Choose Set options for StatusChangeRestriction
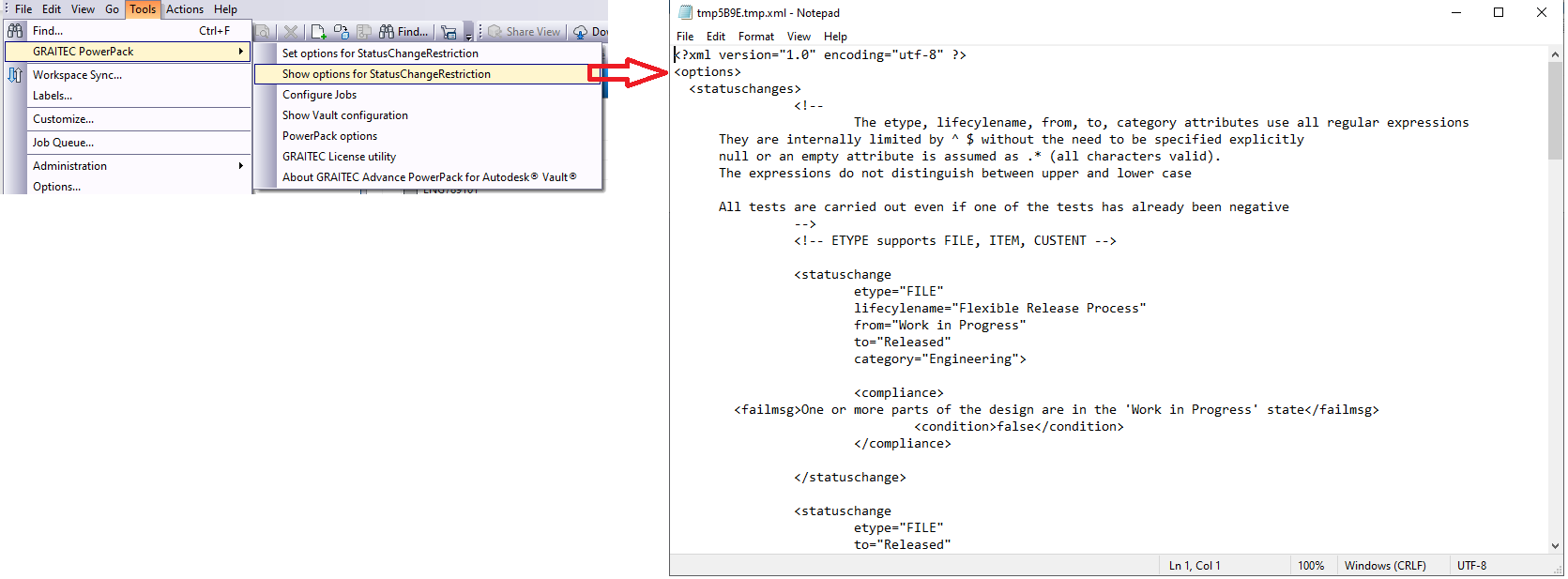The width and height of the screenshot is (1568, 579). click(x=428, y=53)
